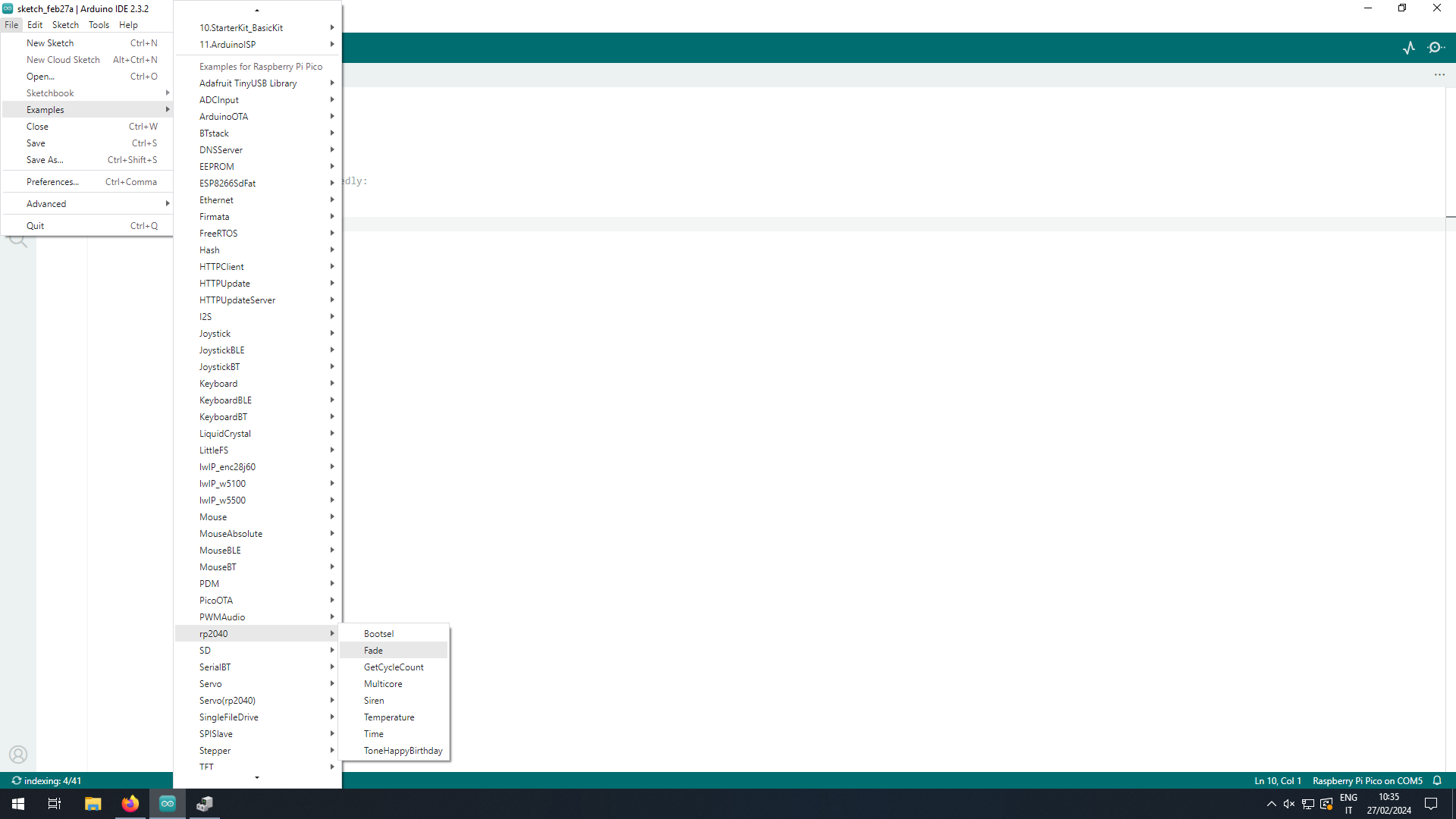Select 11.ArduinoISP examples entry
Viewport: 1456px width, 819px height.
pyautogui.click(x=258, y=45)
